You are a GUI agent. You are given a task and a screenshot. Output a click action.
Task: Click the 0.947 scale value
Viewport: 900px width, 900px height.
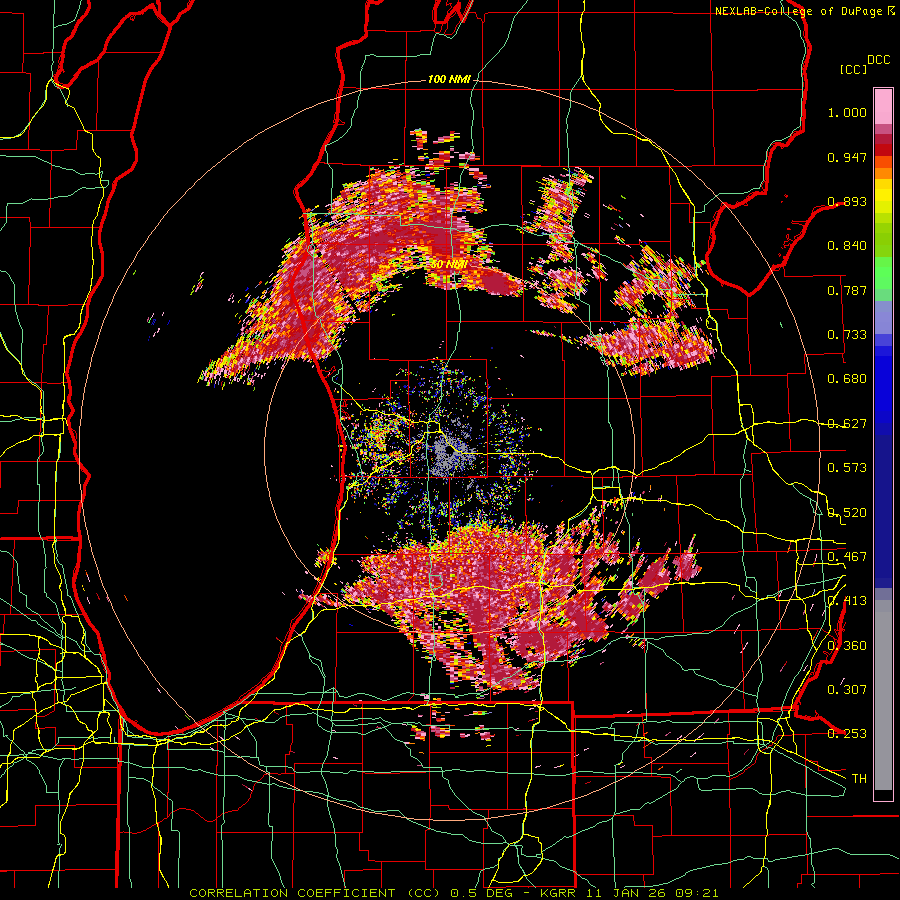point(847,157)
